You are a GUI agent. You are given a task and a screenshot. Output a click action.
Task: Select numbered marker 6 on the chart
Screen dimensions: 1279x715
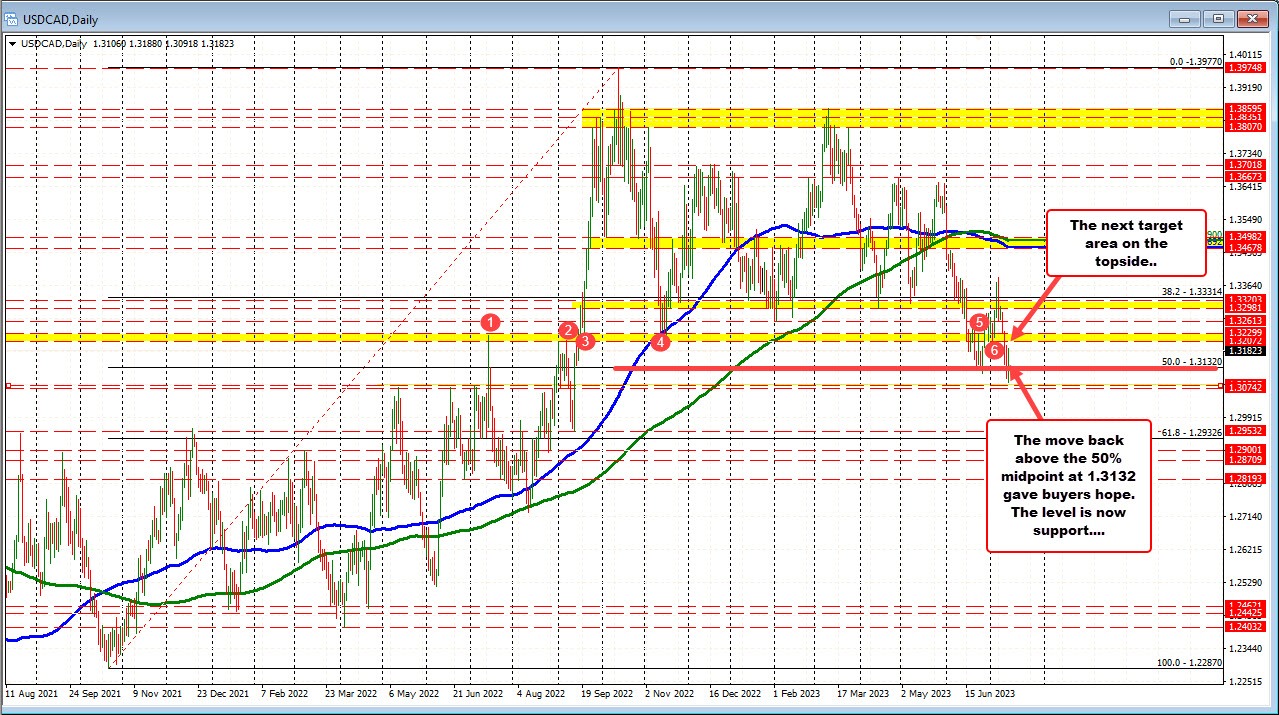994,351
